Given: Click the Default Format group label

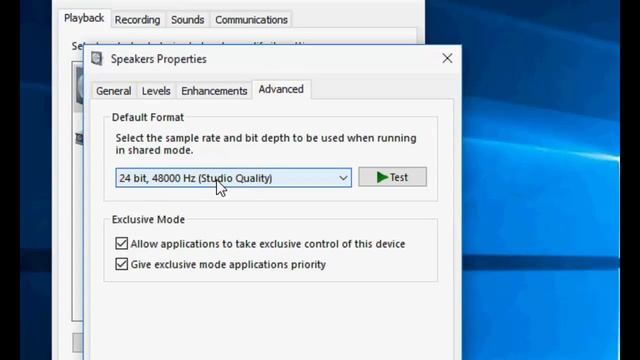Looking at the screenshot, I should tap(148, 118).
